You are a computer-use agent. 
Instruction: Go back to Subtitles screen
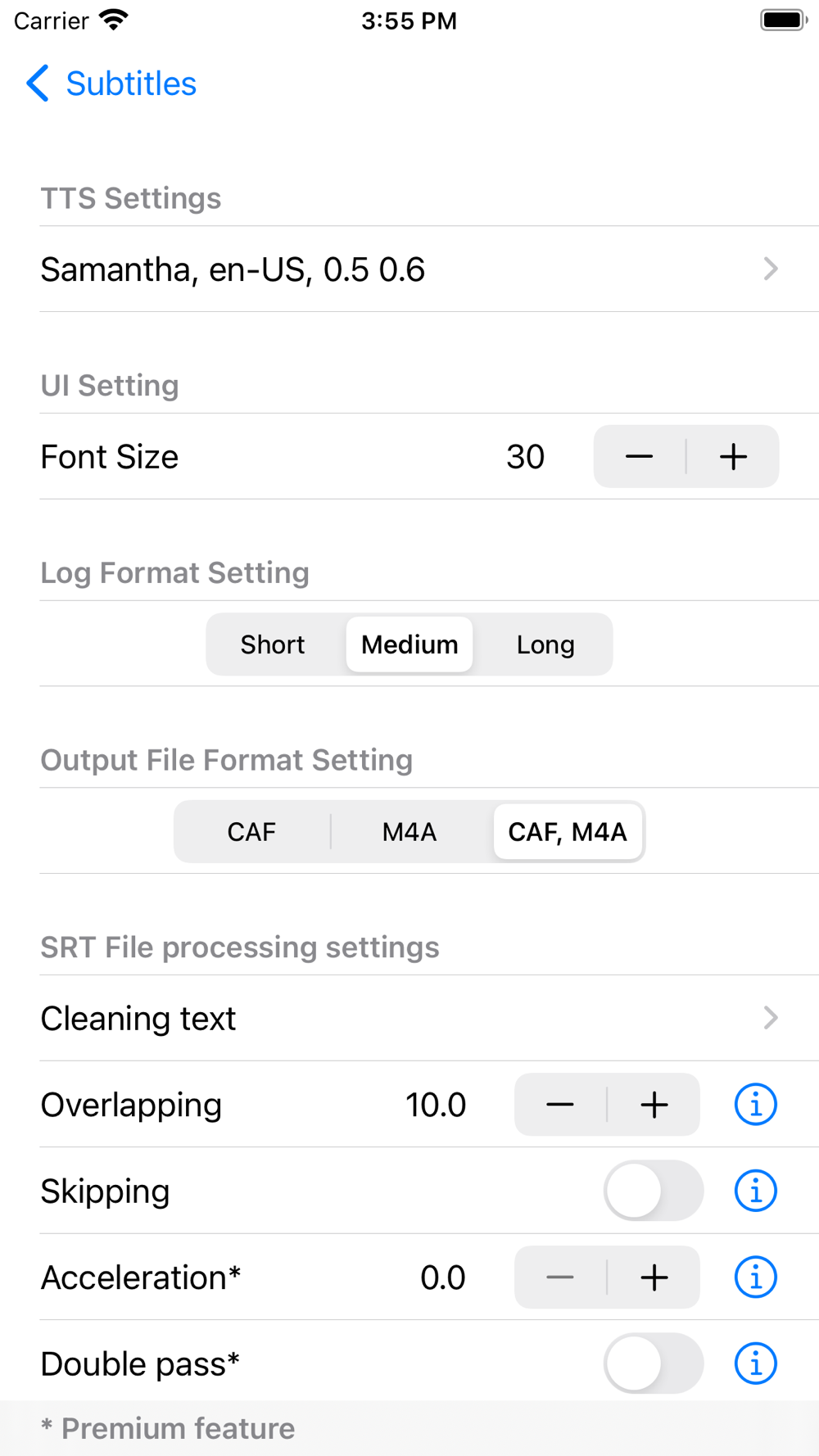coord(111,84)
